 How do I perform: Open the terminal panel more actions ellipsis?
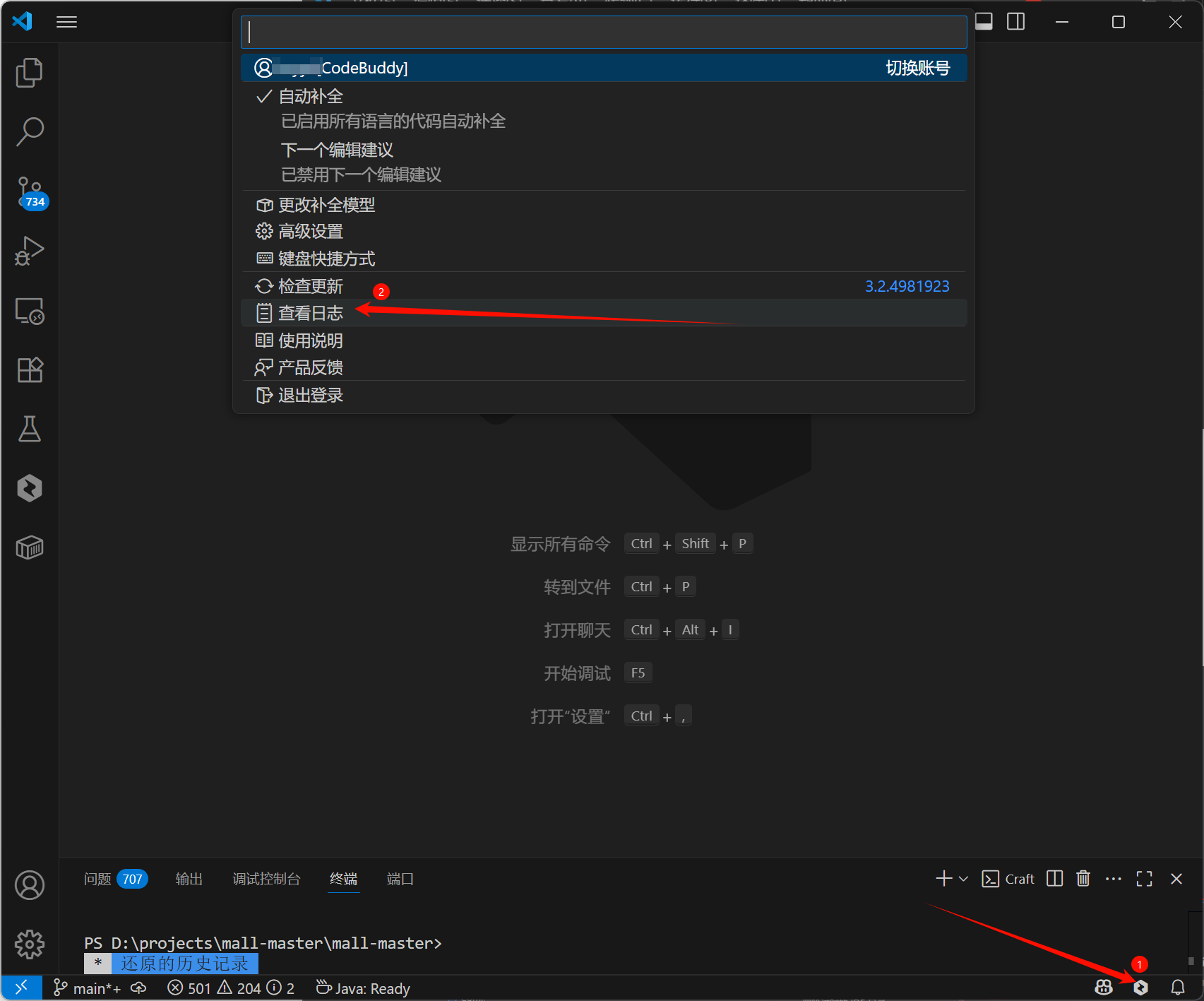pos(1113,879)
